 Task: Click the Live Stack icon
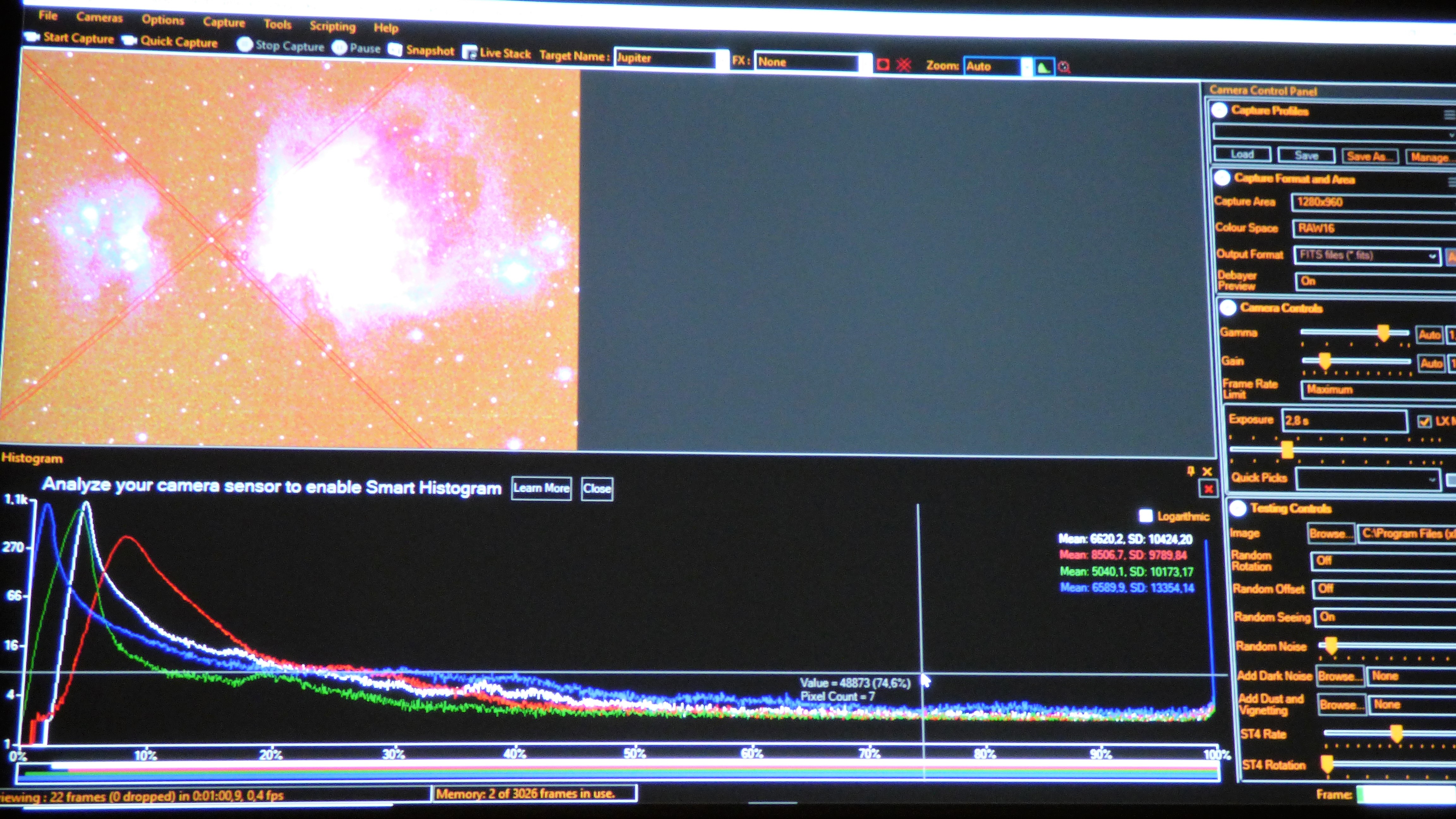point(469,52)
